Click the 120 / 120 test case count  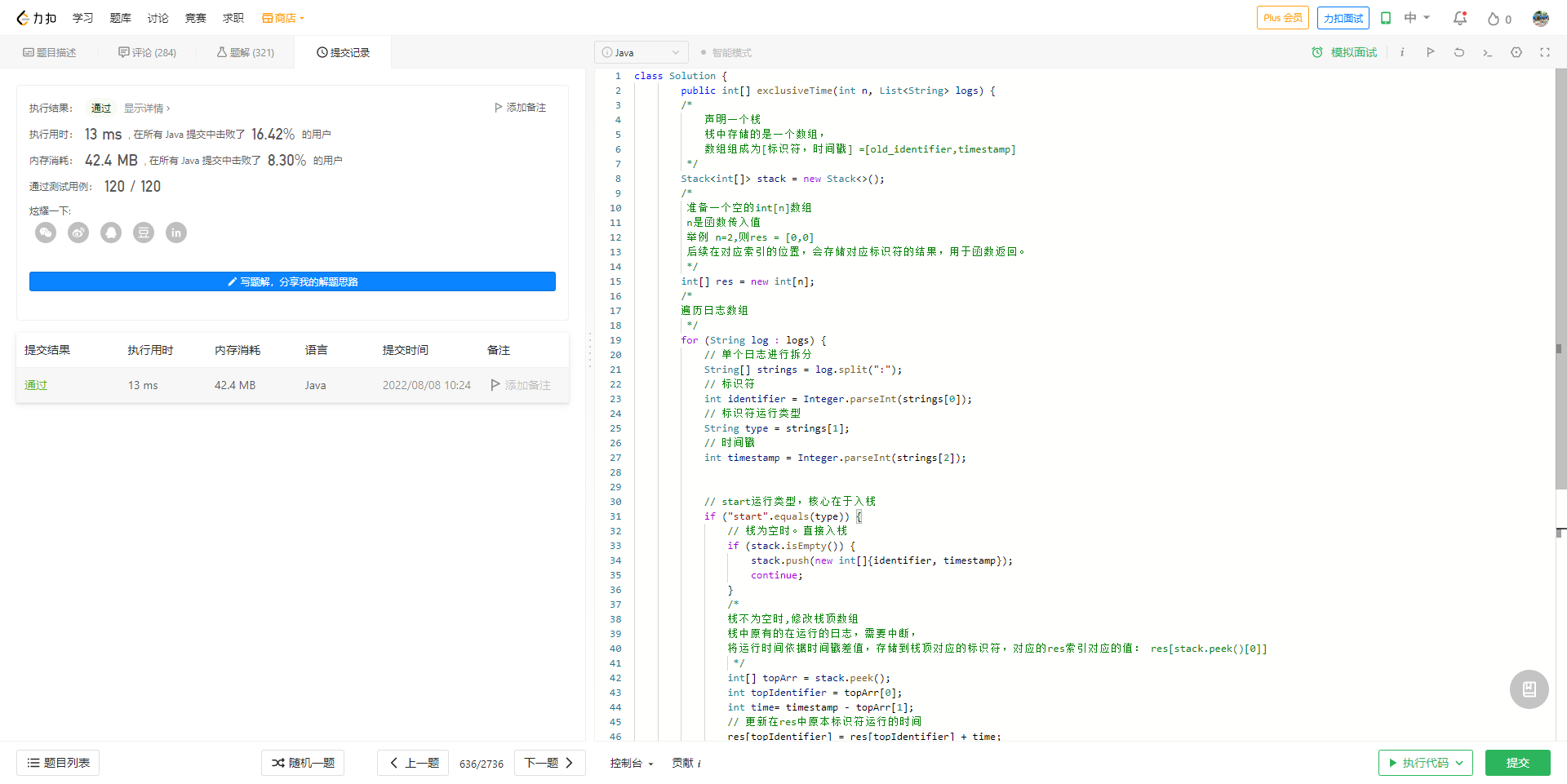132,187
